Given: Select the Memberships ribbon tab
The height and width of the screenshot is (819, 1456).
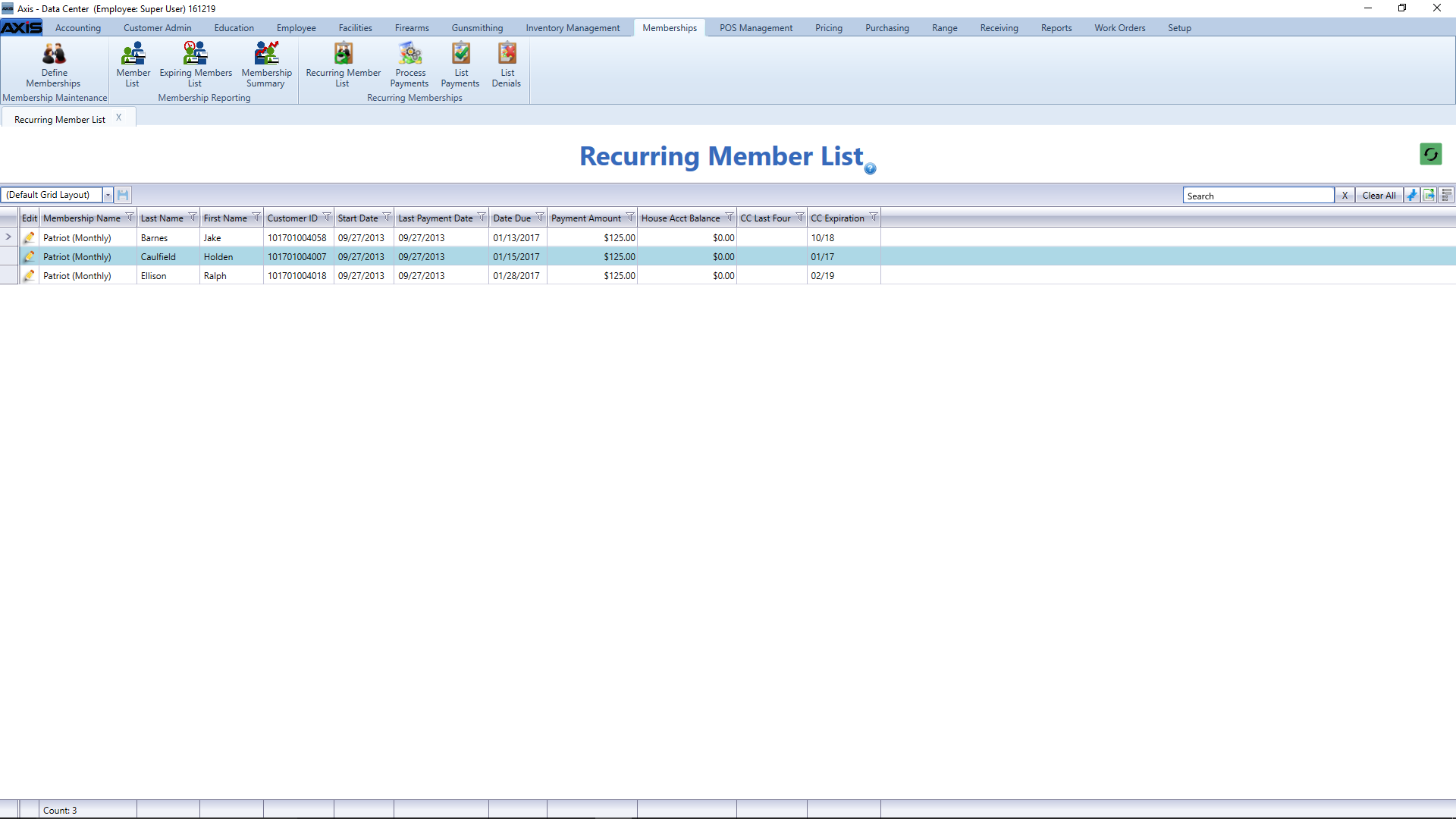Looking at the screenshot, I should click(x=669, y=28).
